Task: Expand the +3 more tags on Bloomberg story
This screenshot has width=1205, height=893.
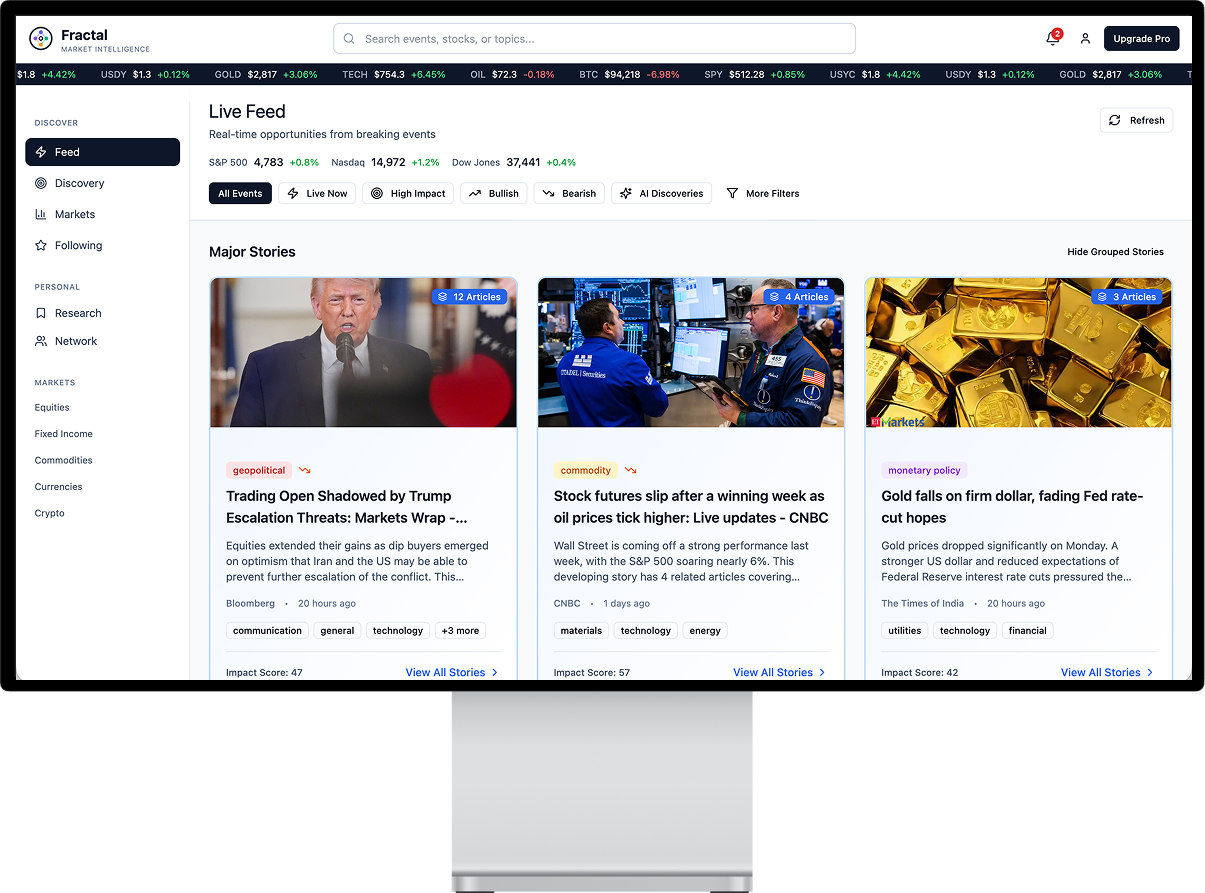Action: pos(460,630)
